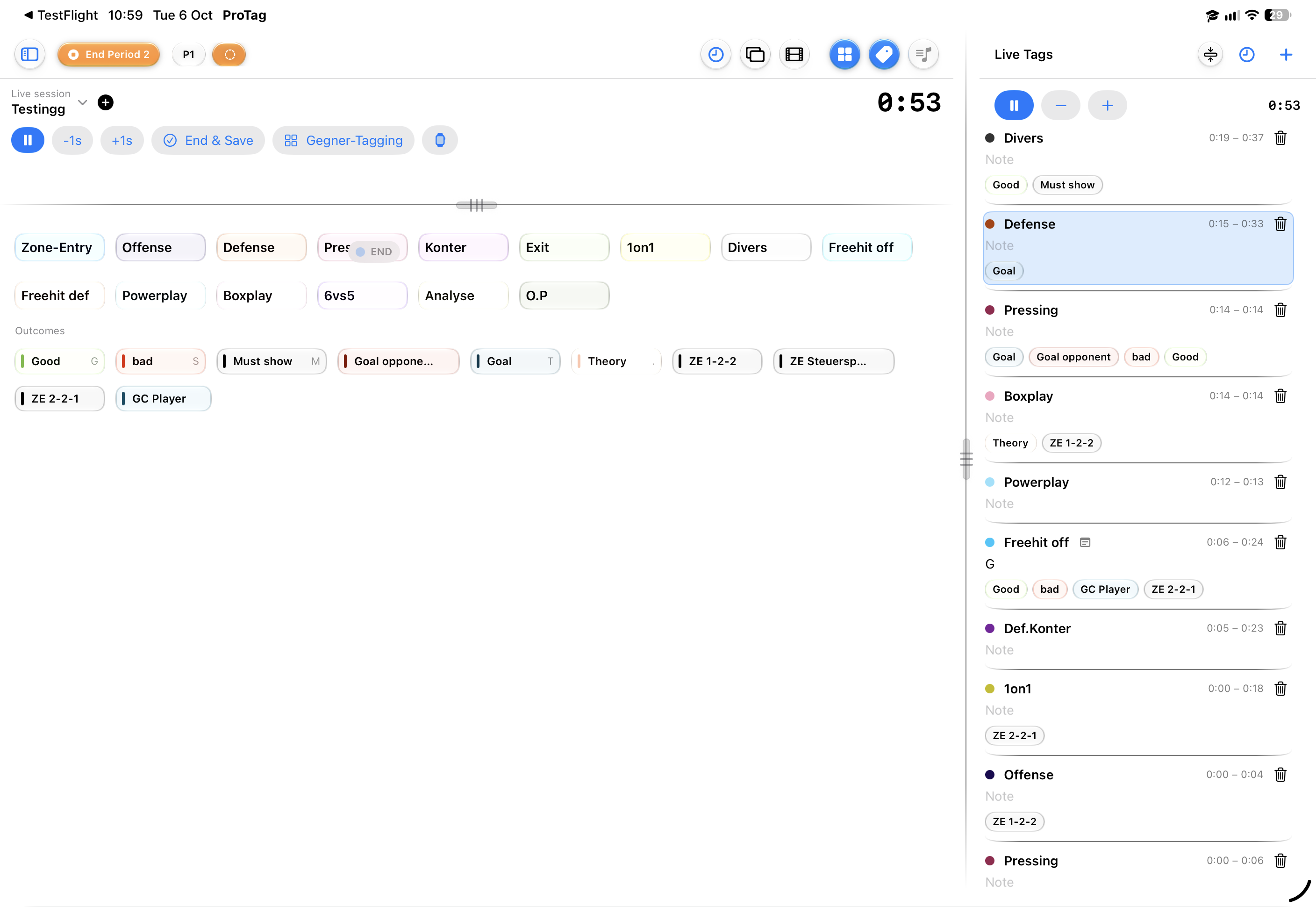This screenshot has width=1316, height=907.
Task: Toggle the grid layout view icon
Action: [844, 55]
